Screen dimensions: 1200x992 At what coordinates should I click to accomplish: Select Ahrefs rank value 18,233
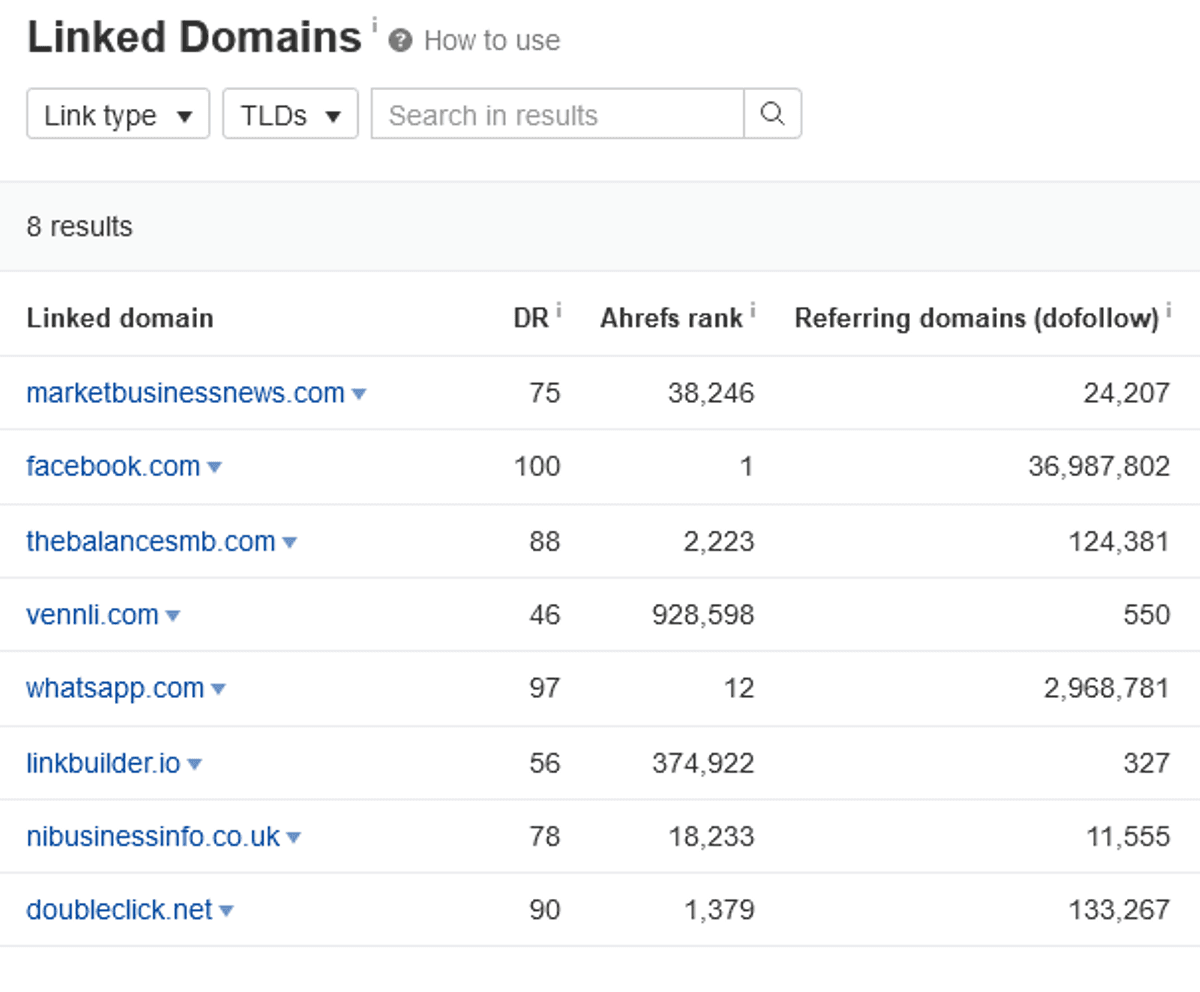click(711, 836)
